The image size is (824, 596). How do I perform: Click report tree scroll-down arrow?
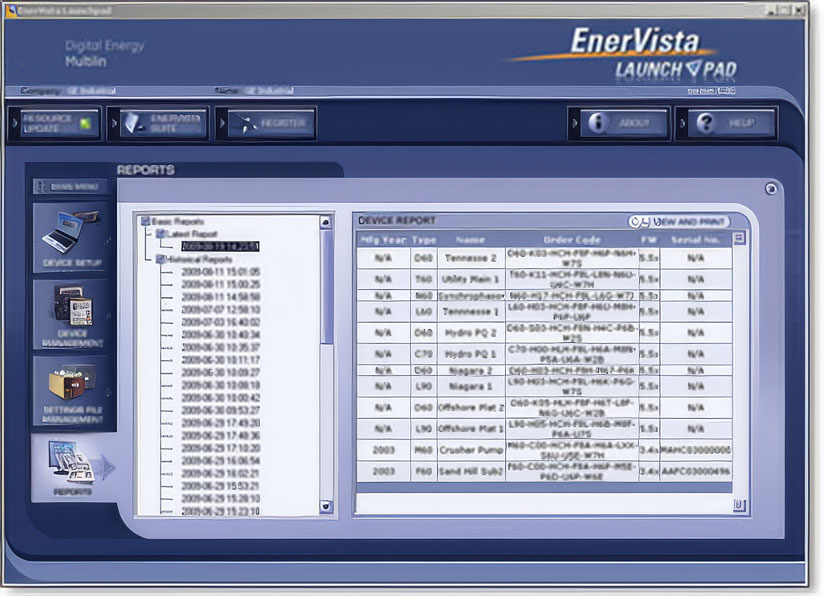[326, 507]
